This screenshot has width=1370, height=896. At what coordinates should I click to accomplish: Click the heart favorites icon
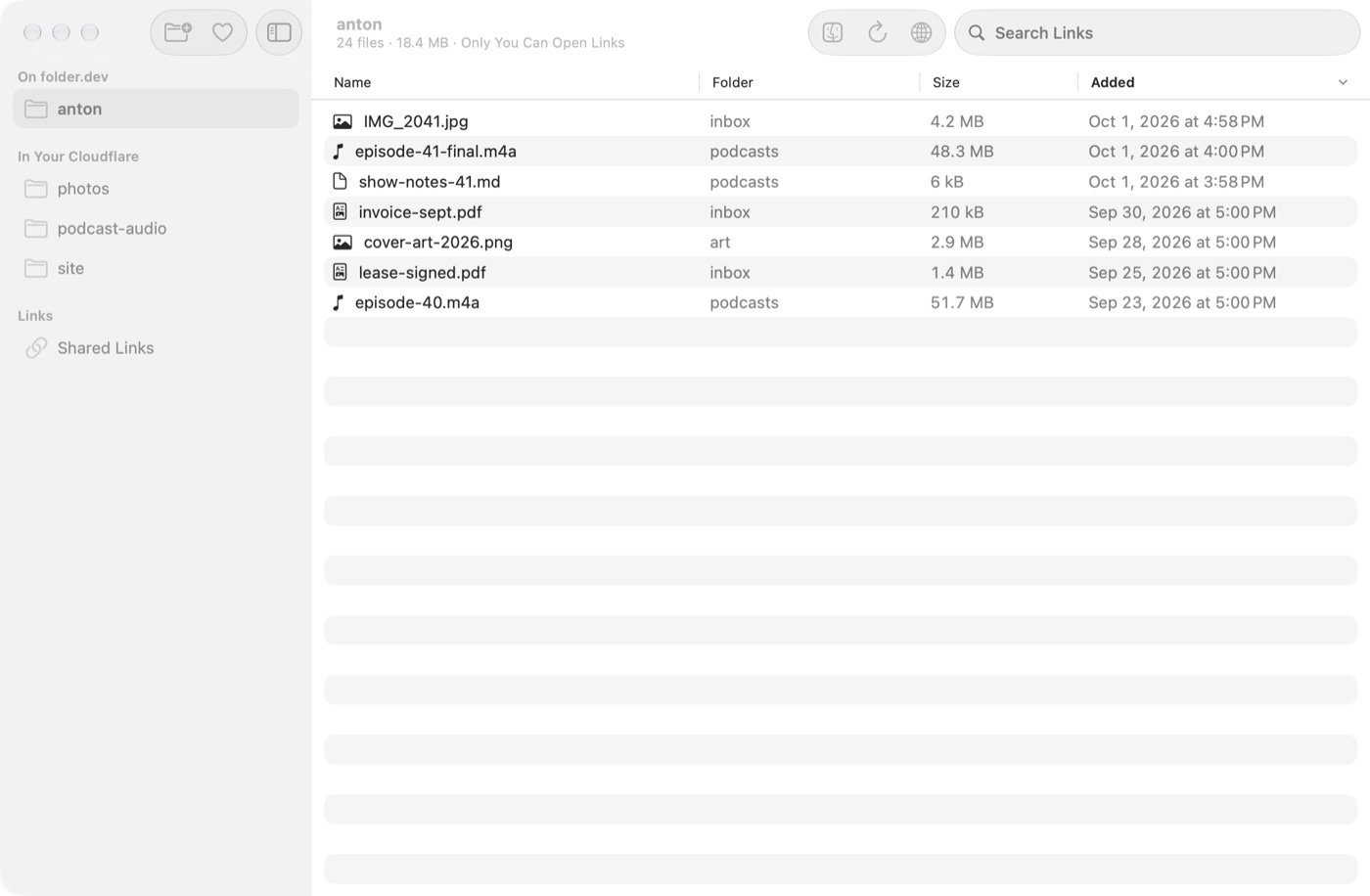pos(223,32)
